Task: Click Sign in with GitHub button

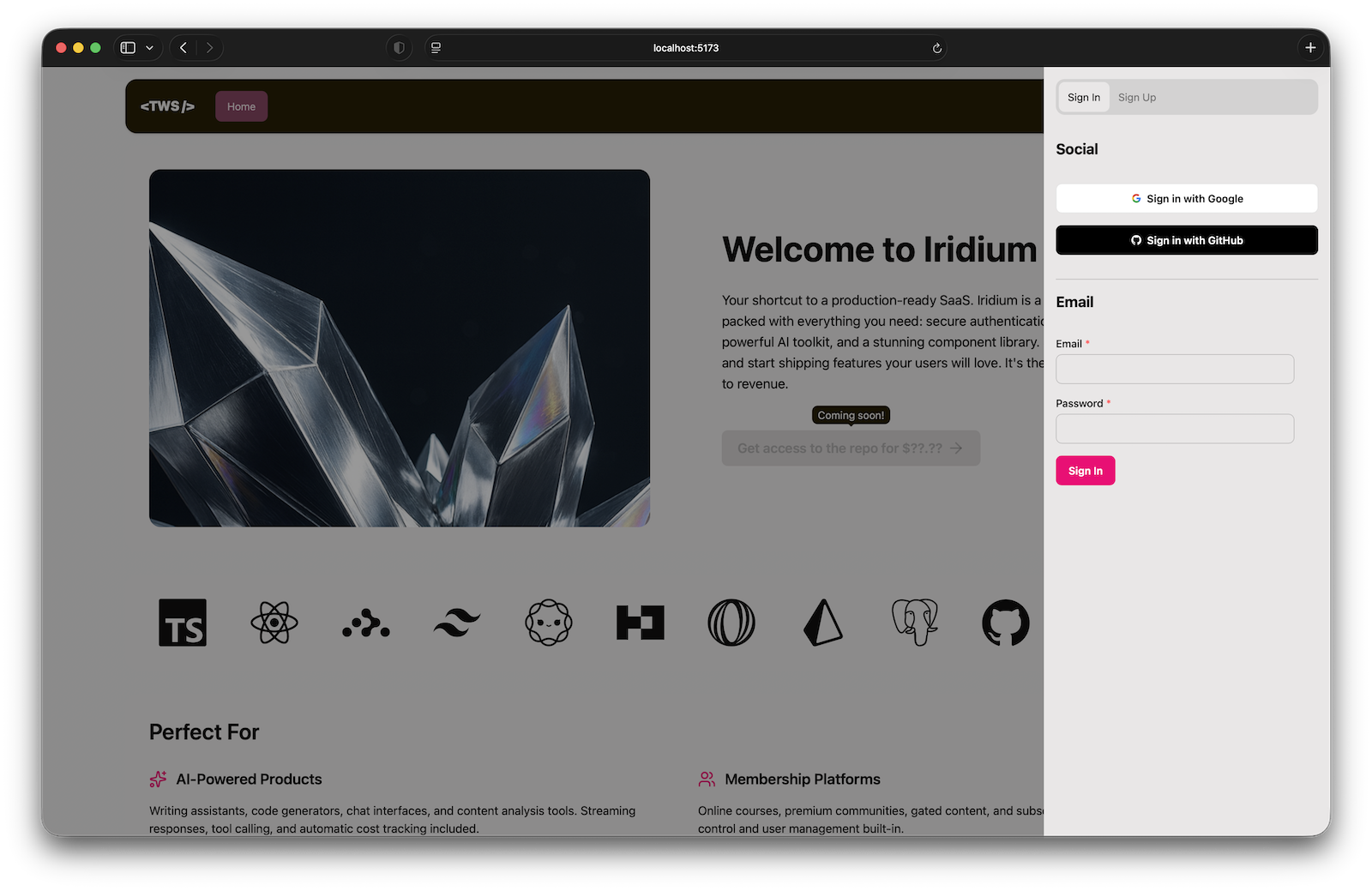Action: [1187, 240]
